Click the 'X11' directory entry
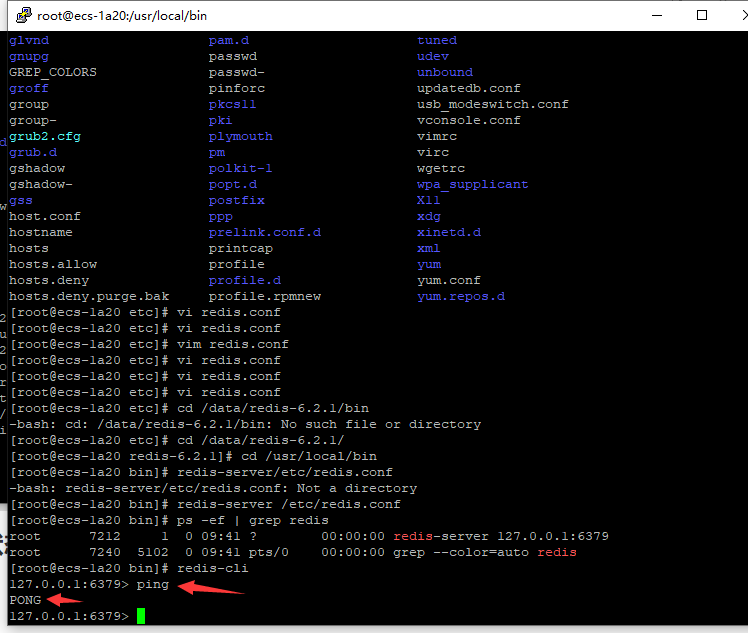 point(429,200)
